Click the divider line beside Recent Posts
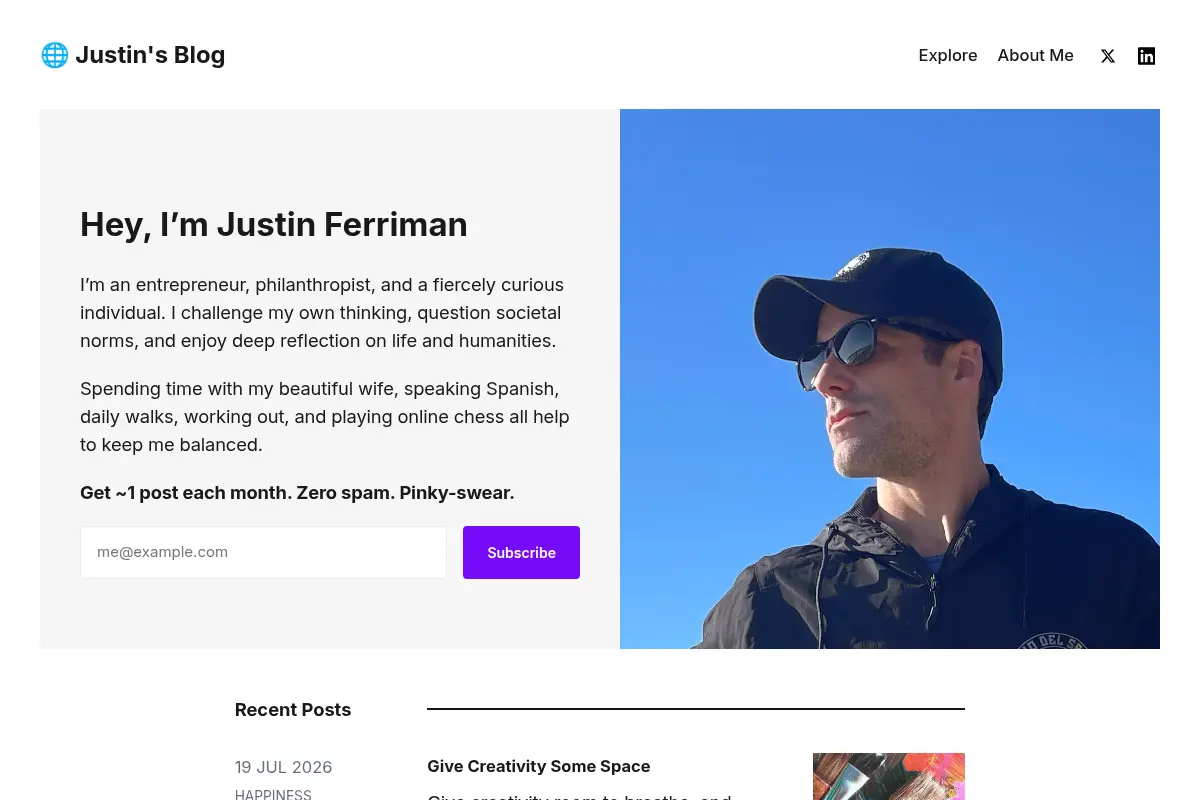The width and height of the screenshot is (1200, 800). (x=696, y=709)
